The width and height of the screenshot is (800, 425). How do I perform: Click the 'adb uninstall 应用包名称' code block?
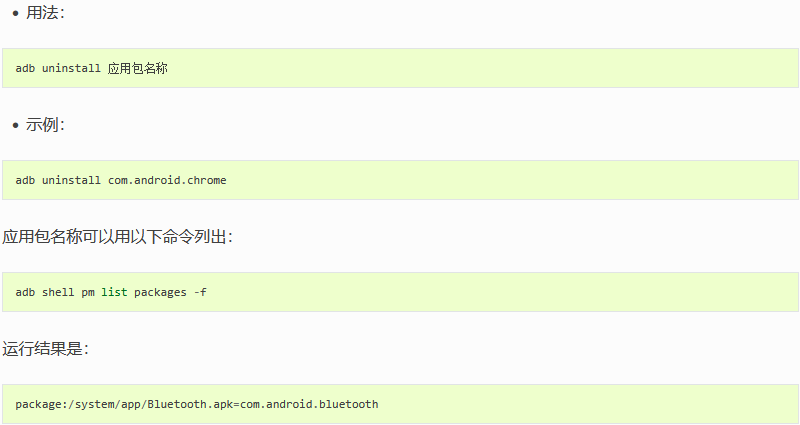click(401, 68)
